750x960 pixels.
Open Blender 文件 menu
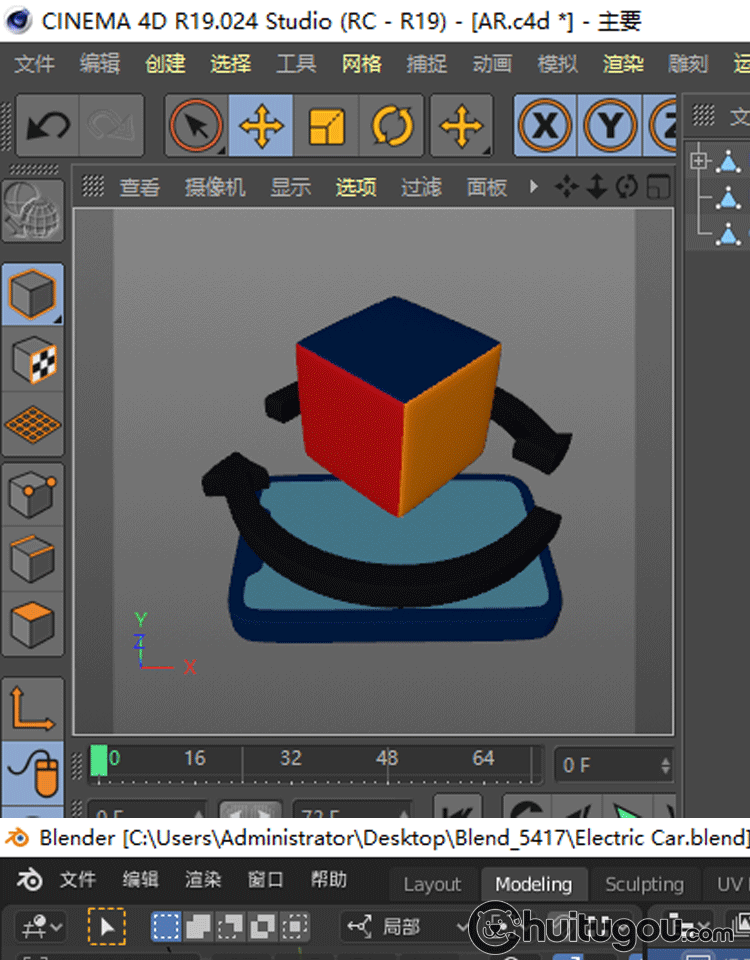tap(78, 880)
